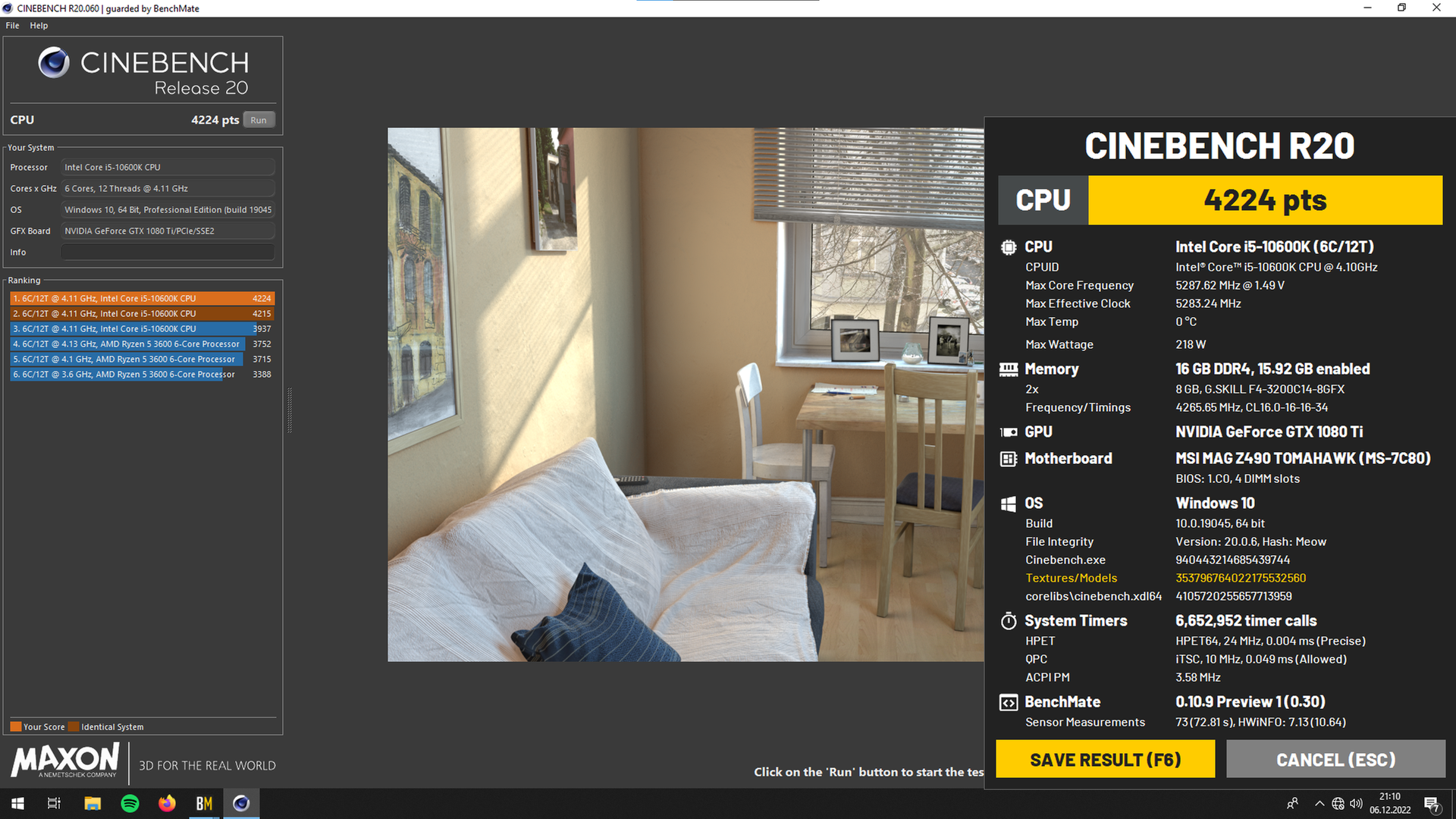This screenshot has width=1456, height=819.
Task: Click the GFX Board field
Action: pyautogui.click(x=168, y=231)
